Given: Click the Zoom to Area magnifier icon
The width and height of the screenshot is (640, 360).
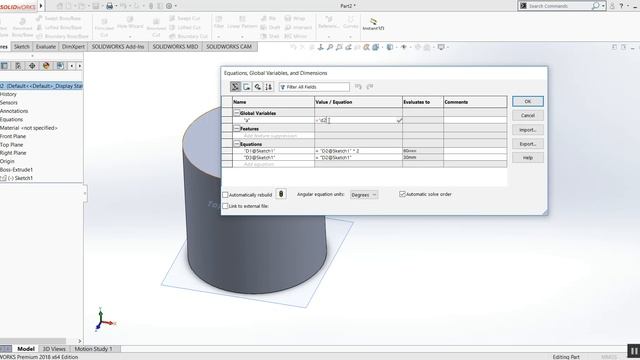Looking at the screenshot, I should 339,47.
